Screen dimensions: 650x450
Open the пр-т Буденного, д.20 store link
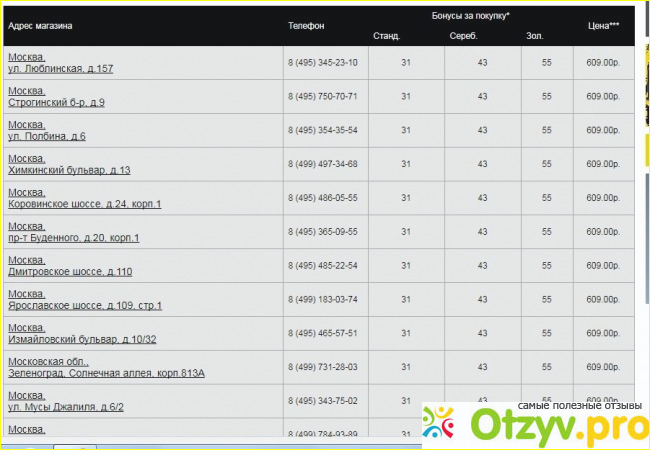click(x=73, y=238)
